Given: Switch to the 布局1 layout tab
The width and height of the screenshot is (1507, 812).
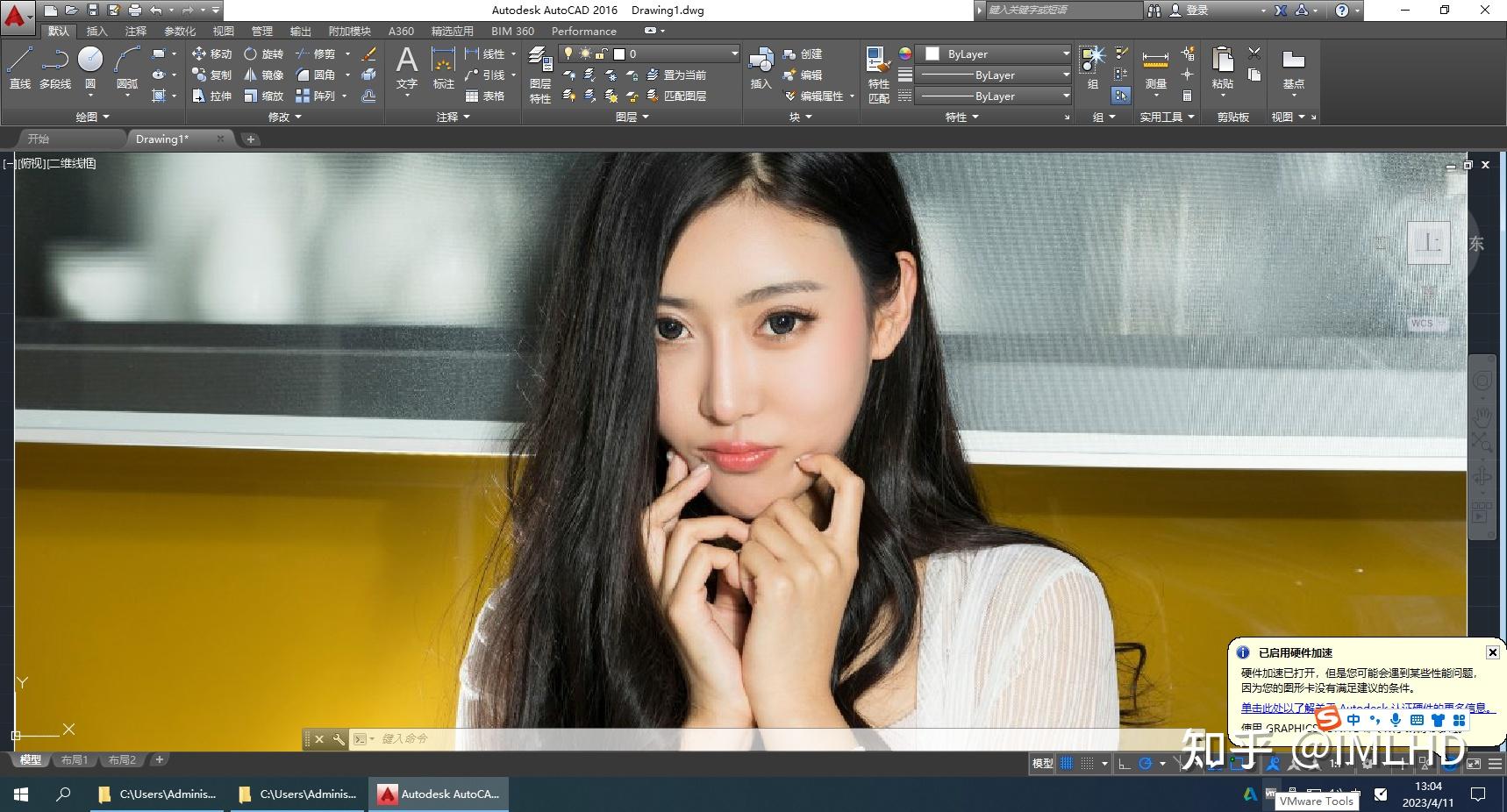Looking at the screenshot, I should click(x=75, y=759).
